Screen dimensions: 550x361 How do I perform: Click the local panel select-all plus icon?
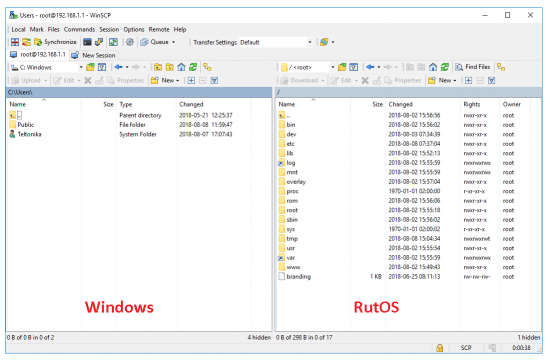tap(191, 81)
